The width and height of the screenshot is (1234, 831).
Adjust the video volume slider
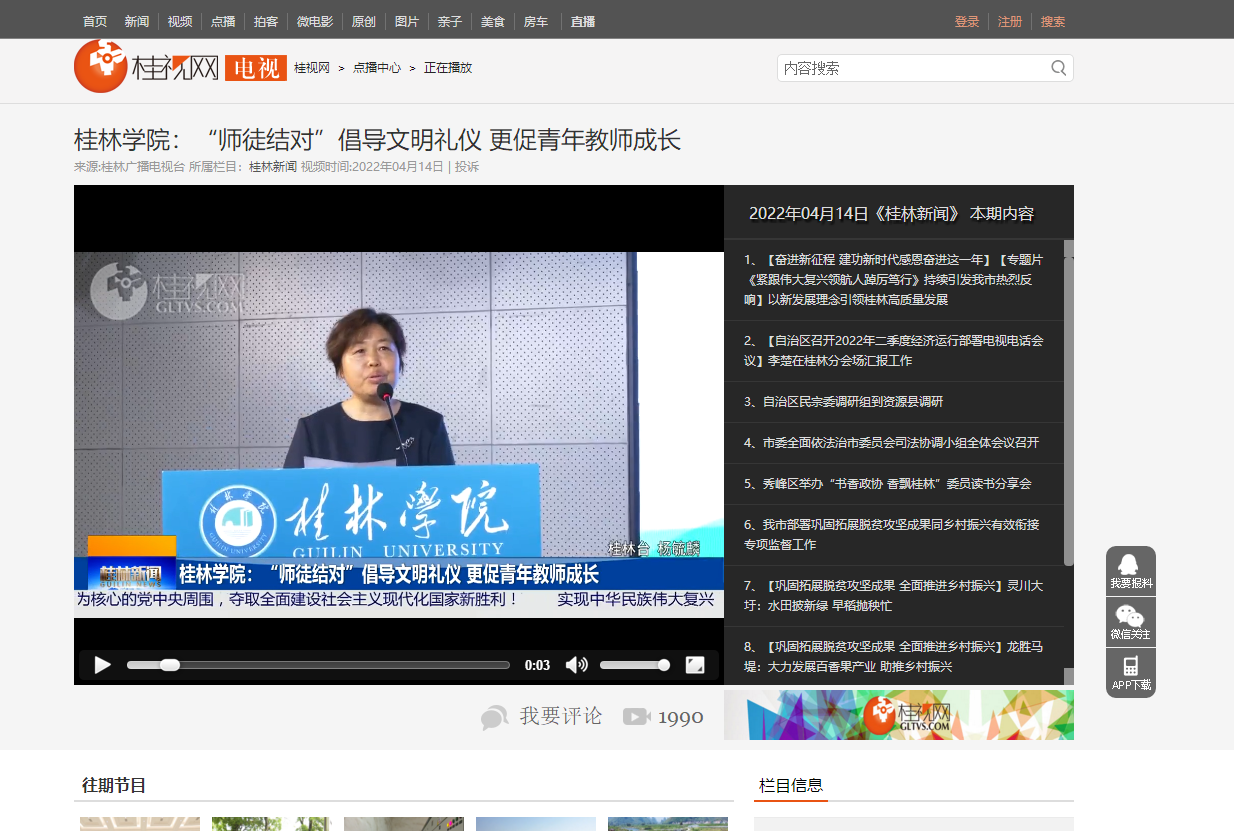point(634,665)
